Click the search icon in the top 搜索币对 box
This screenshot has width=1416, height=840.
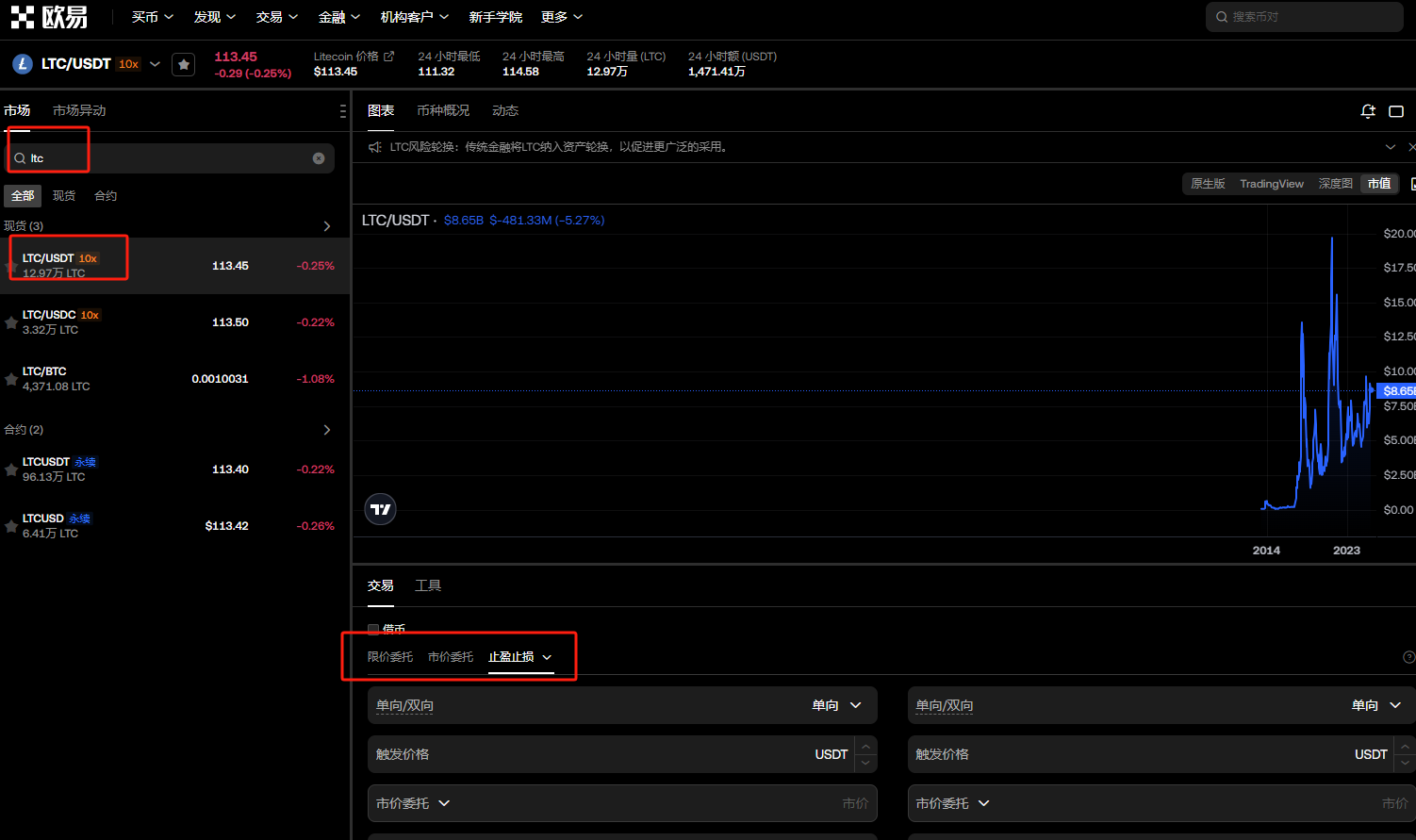pyautogui.click(x=1222, y=17)
